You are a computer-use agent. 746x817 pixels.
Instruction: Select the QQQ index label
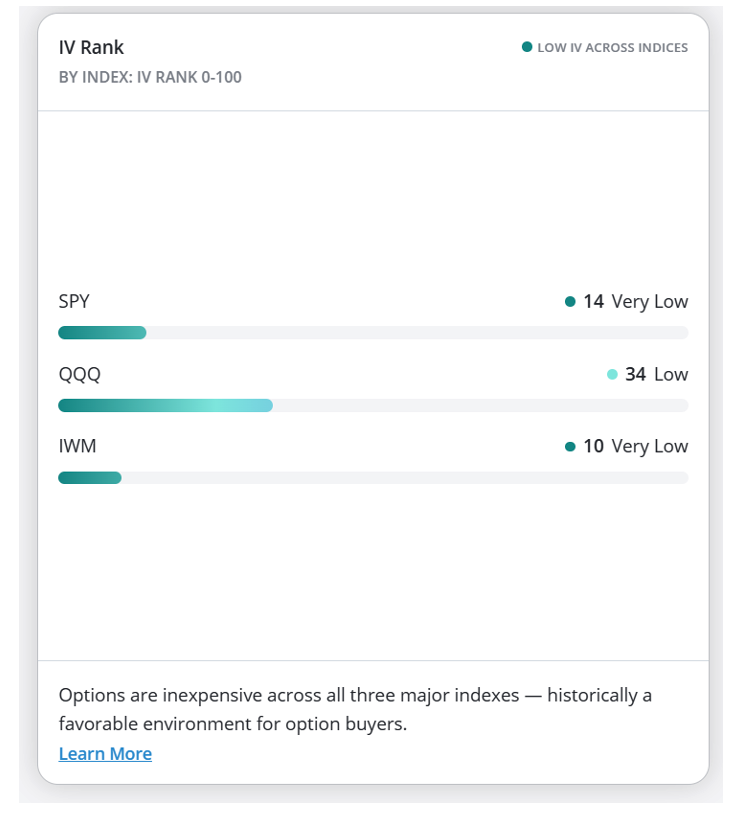coord(80,374)
